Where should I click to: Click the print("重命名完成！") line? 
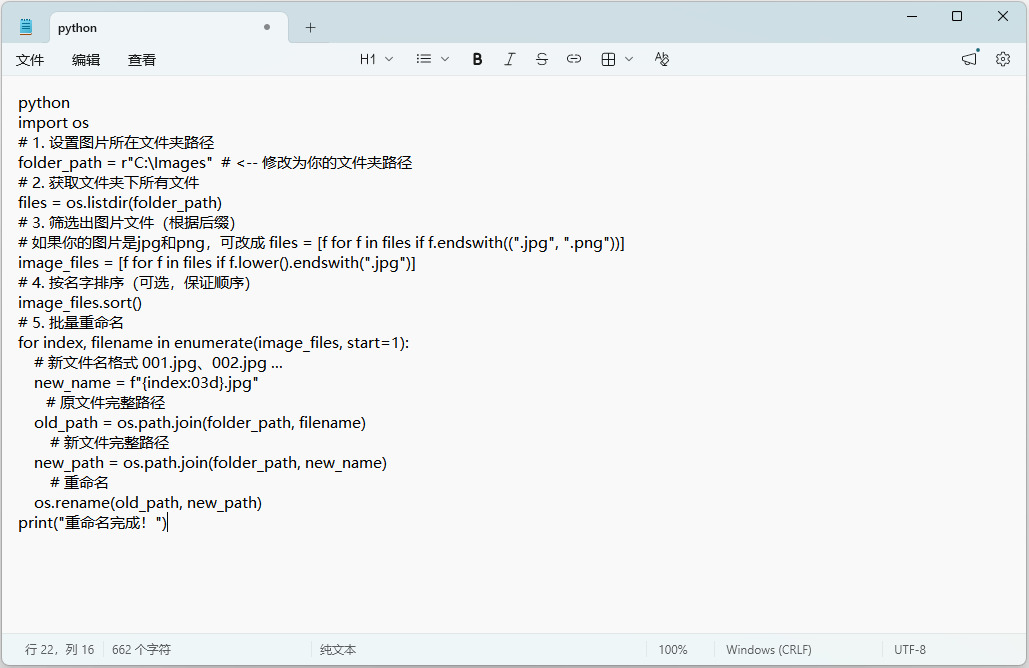[x=93, y=523]
